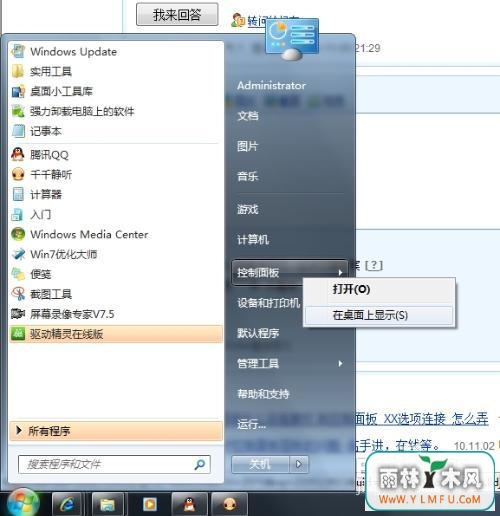Choose 打开(O) in the context menu

tap(379, 289)
